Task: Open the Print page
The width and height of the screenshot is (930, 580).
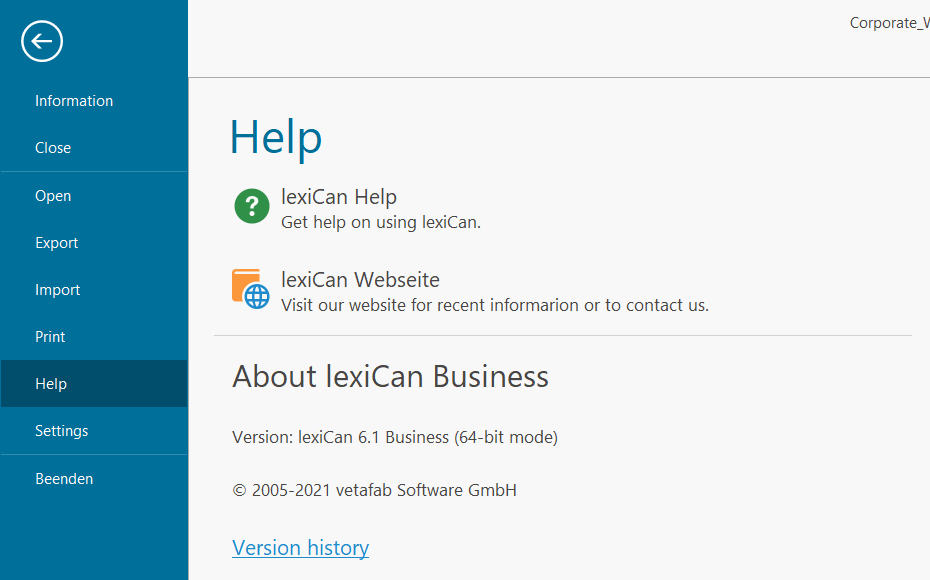Action: [x=50, y=337]
